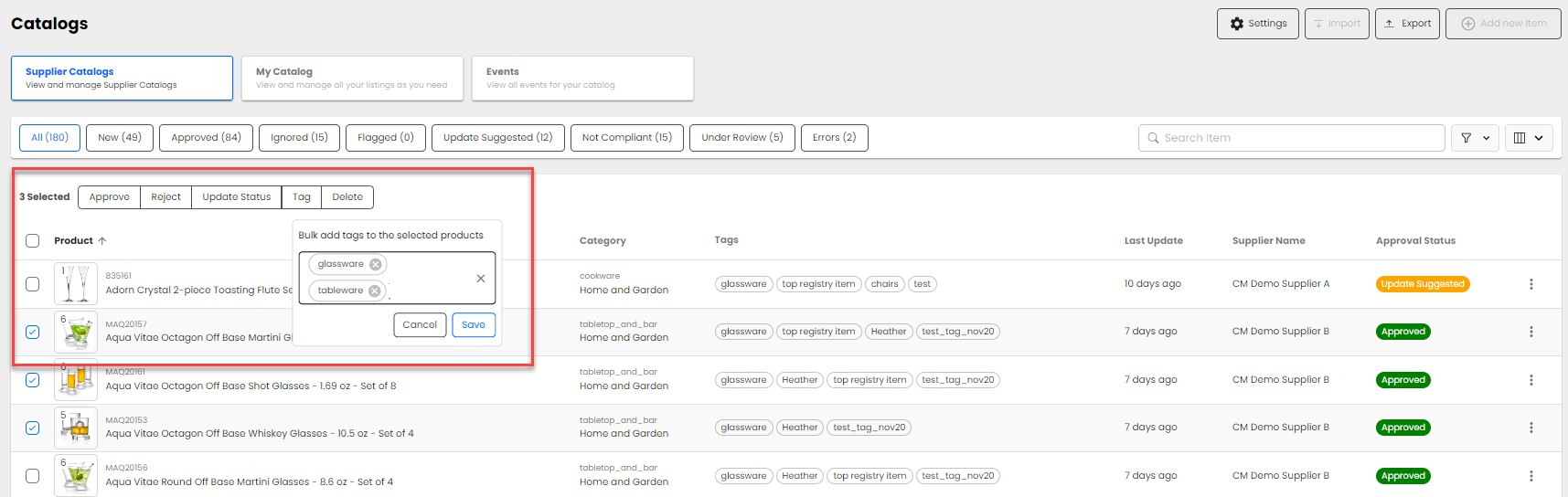Open row actions for Octagon Whiskey Glasses
This screenshot has height=497, width=1568.
click(x=1531, y=428)
